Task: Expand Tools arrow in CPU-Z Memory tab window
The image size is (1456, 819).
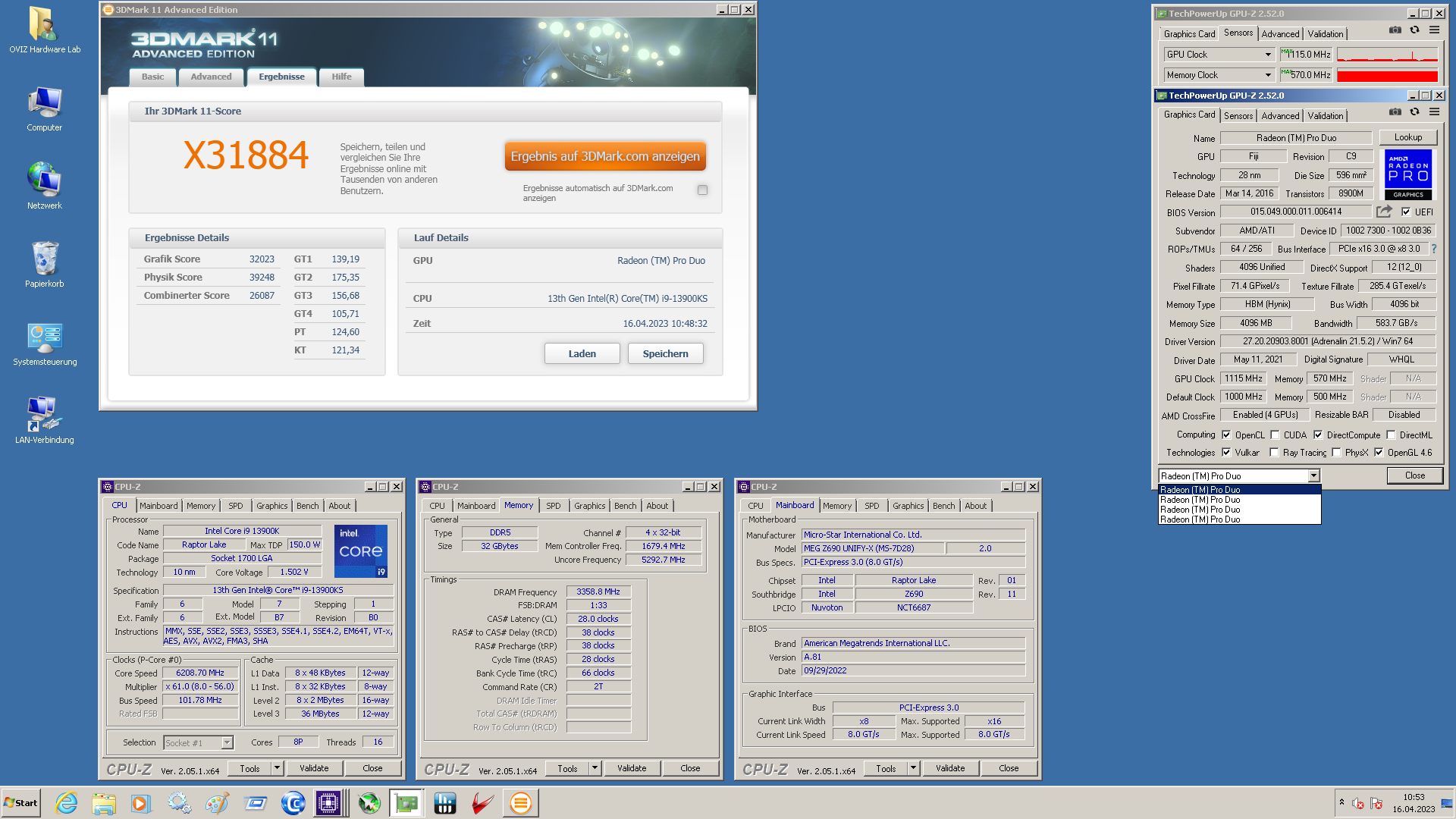Action: tap(595, 768)
